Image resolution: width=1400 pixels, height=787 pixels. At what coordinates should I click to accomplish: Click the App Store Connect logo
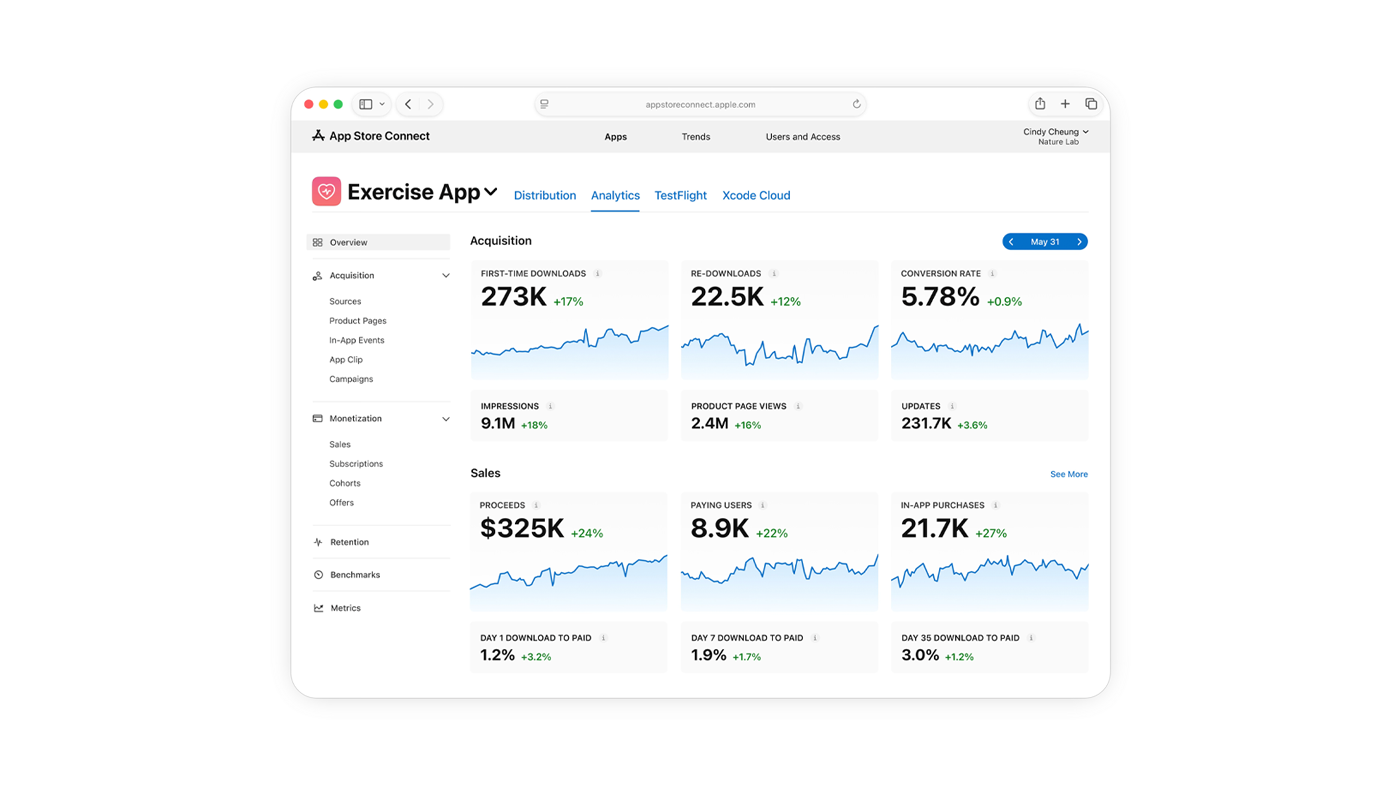[x=371, y=136]
